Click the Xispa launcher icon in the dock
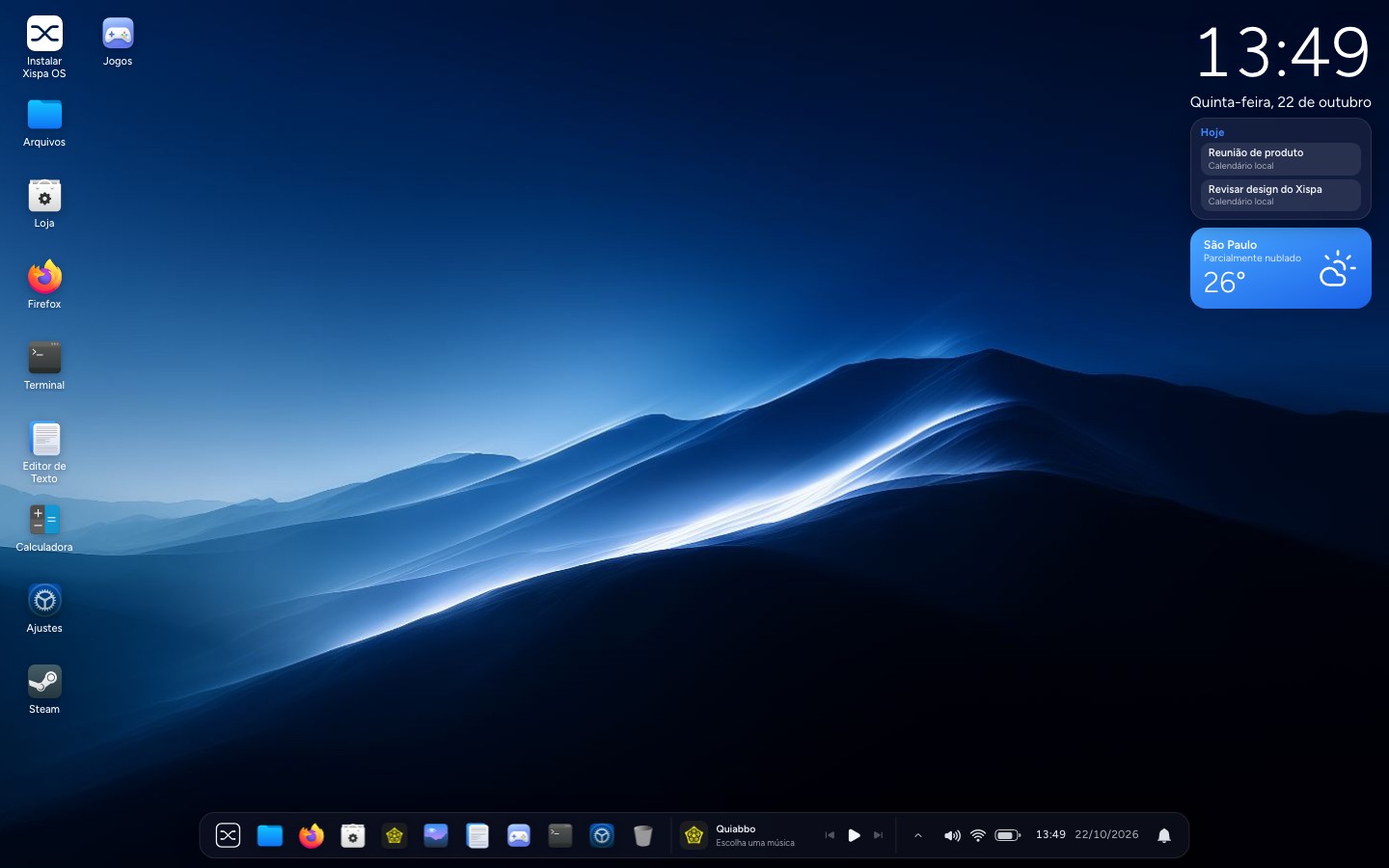 tap(228, 835)
